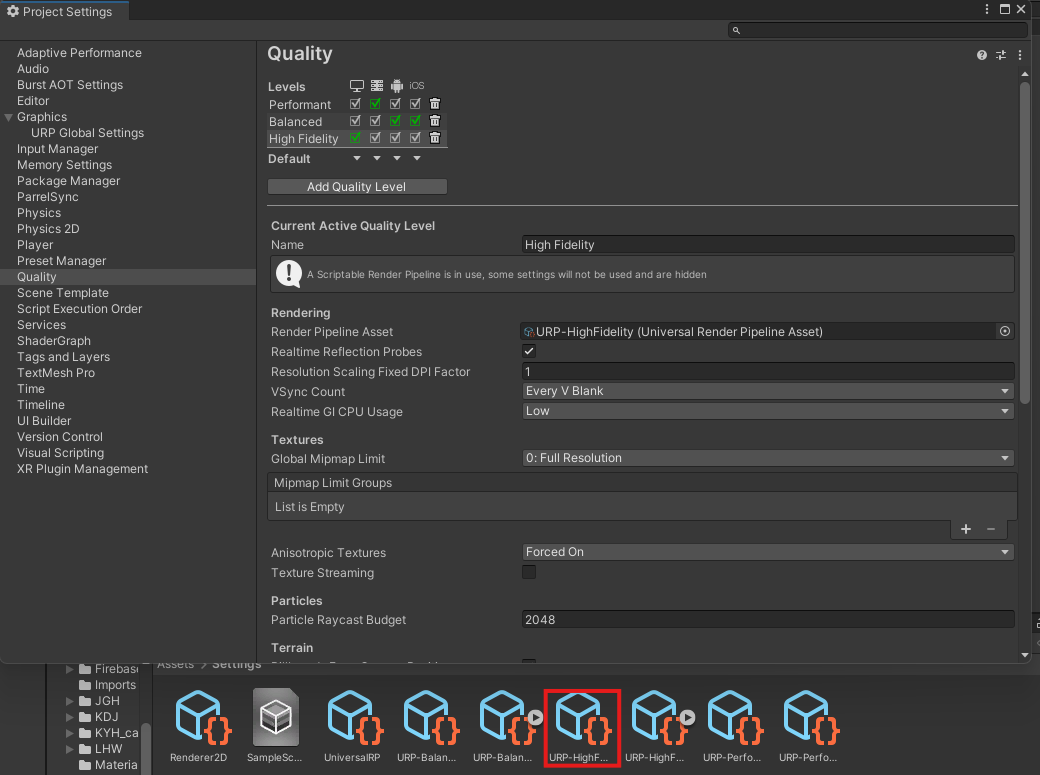
Task: Remove Mipmap Limit Group with minus
Action: point(991,529)
